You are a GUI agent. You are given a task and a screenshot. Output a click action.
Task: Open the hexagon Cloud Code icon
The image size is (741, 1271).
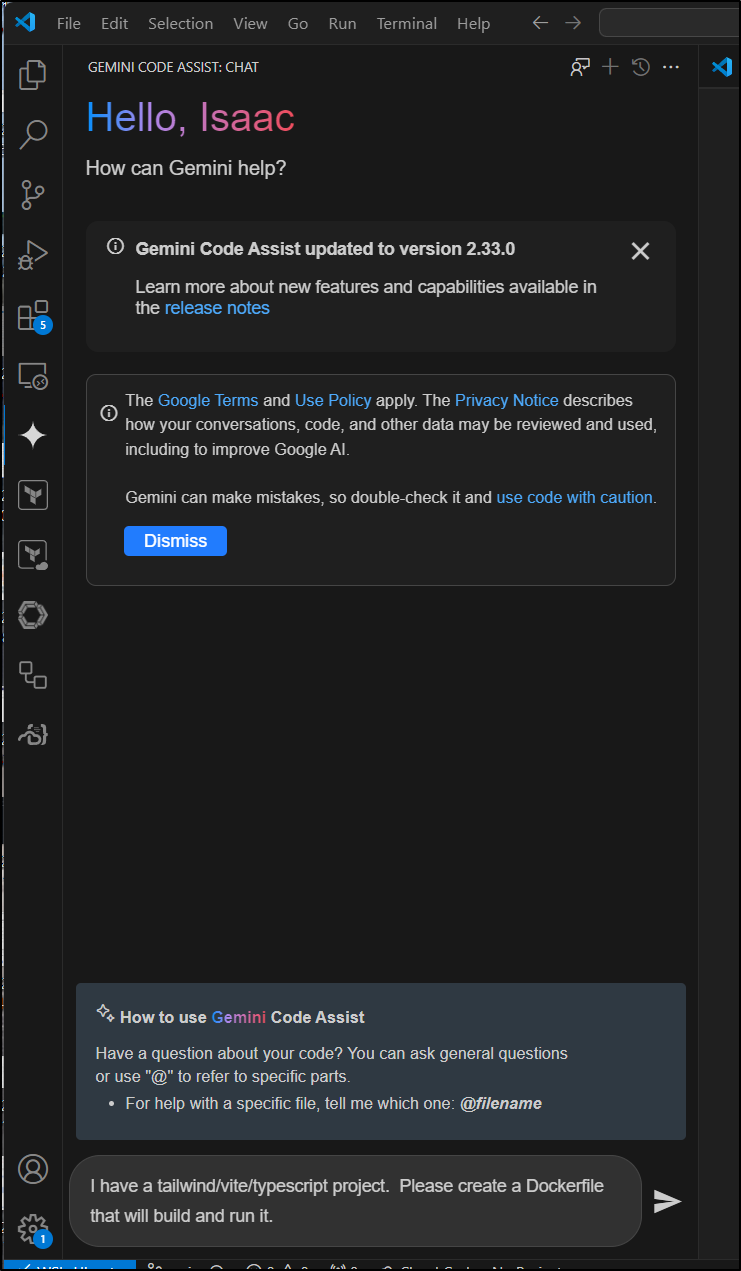point(33,615)
